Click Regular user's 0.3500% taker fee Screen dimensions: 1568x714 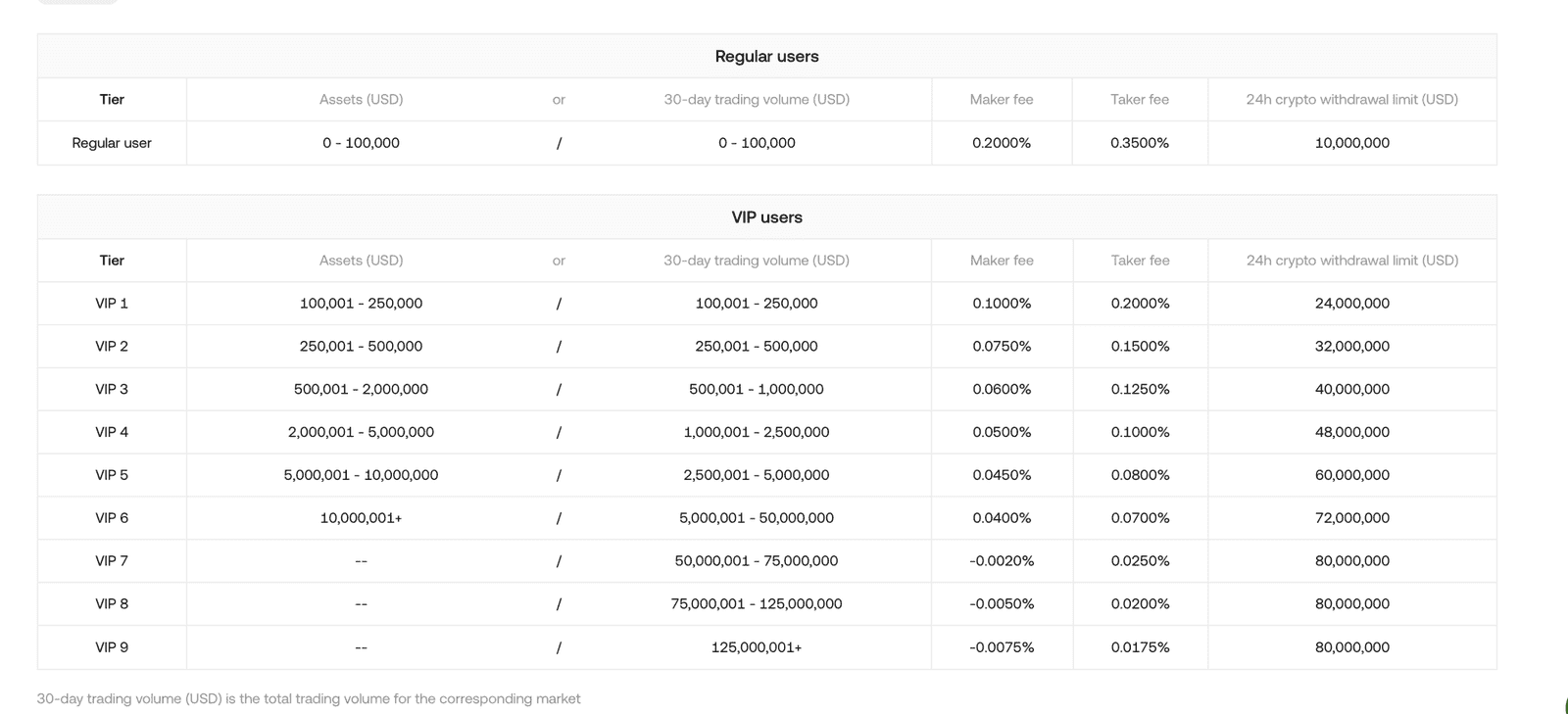pyautogui.click(x=1140, y=143)
